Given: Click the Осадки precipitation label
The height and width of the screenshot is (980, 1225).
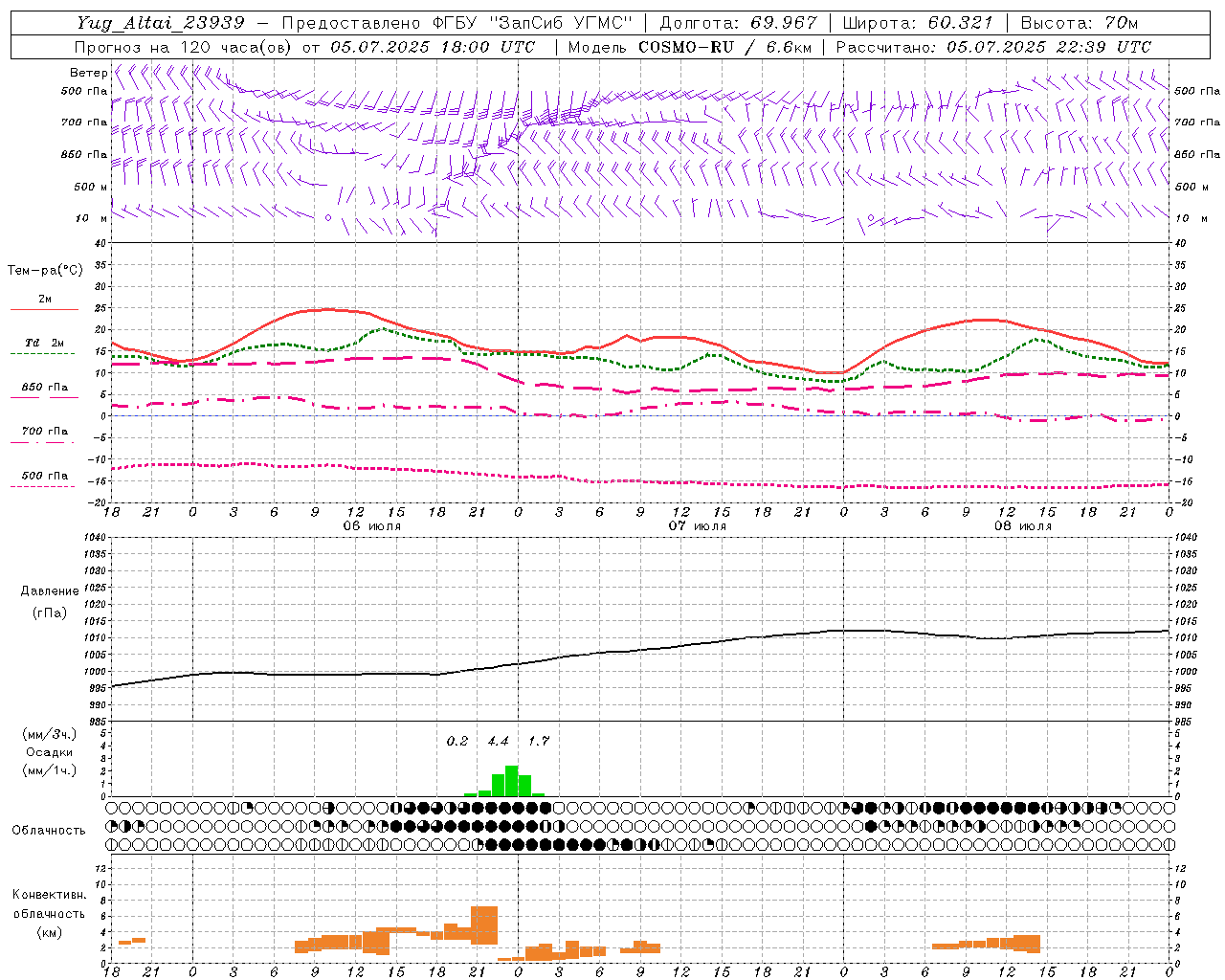Looking at the screenshot, I should pos(50,752).
